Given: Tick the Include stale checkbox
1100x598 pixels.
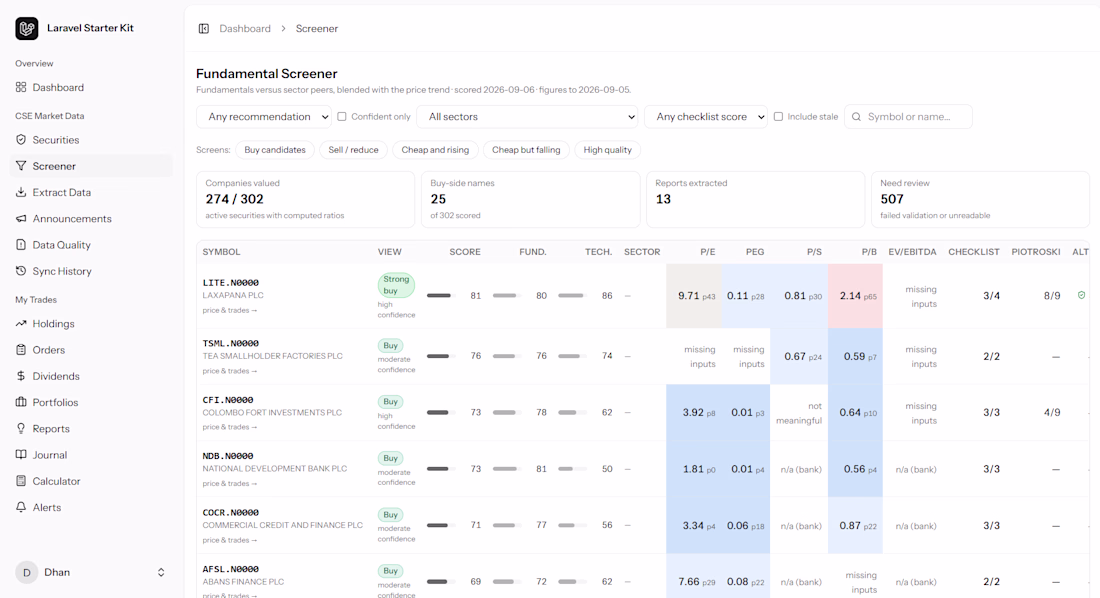Looking at the screenshot, I should [x=778, y=117].
